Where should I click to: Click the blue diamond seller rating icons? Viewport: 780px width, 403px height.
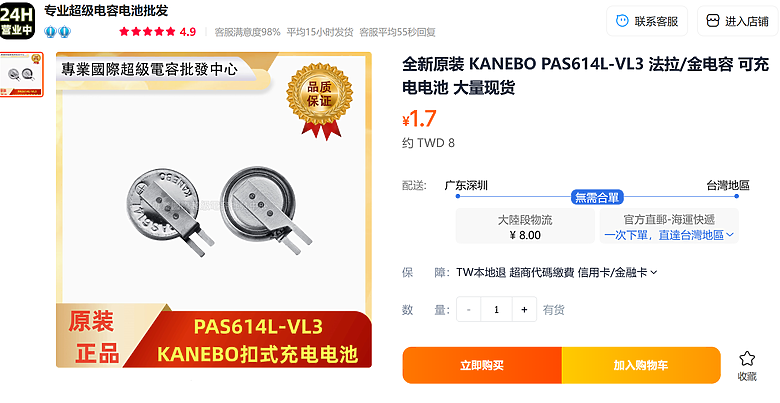57,32
